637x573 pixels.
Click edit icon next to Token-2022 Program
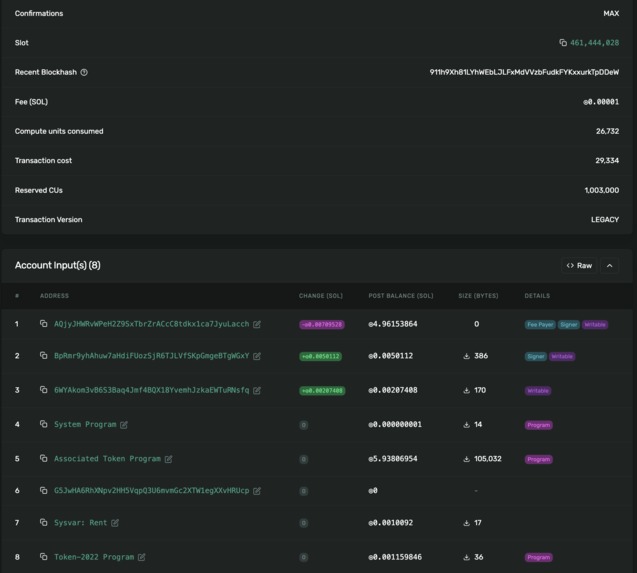pyautogui.click(x=141, y=557)
